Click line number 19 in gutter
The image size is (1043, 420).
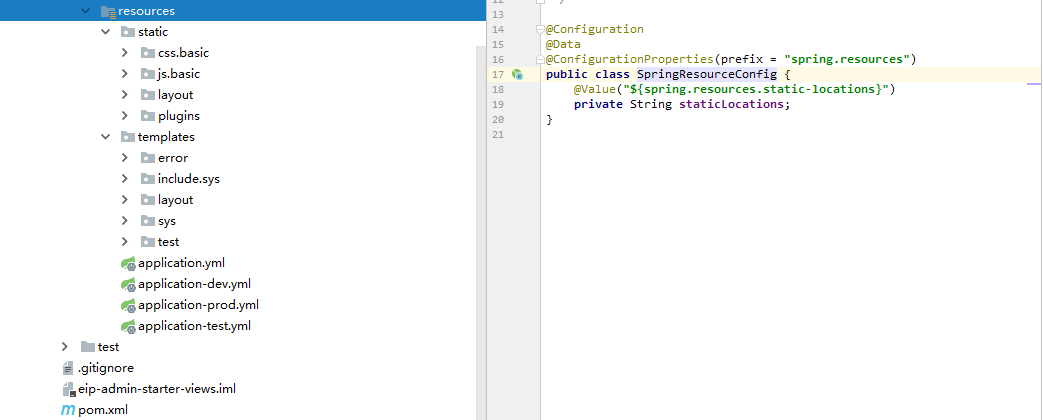[x=498, y=105]
